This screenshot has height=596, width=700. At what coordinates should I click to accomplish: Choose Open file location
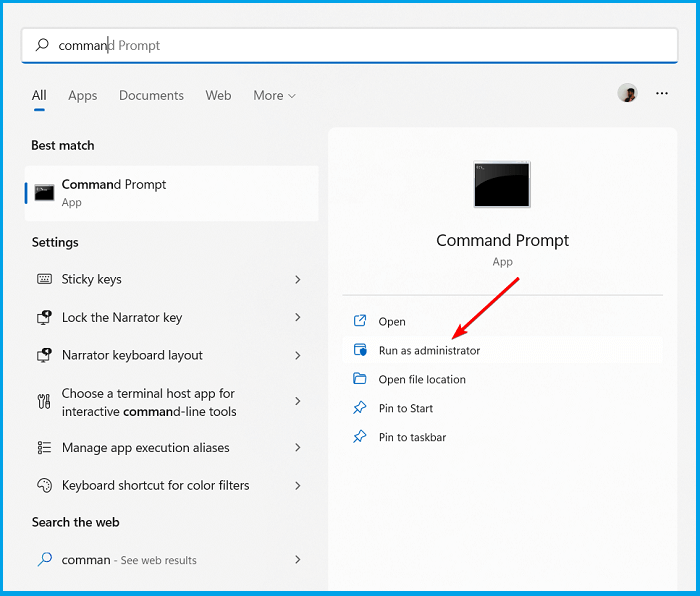(422, 380)
